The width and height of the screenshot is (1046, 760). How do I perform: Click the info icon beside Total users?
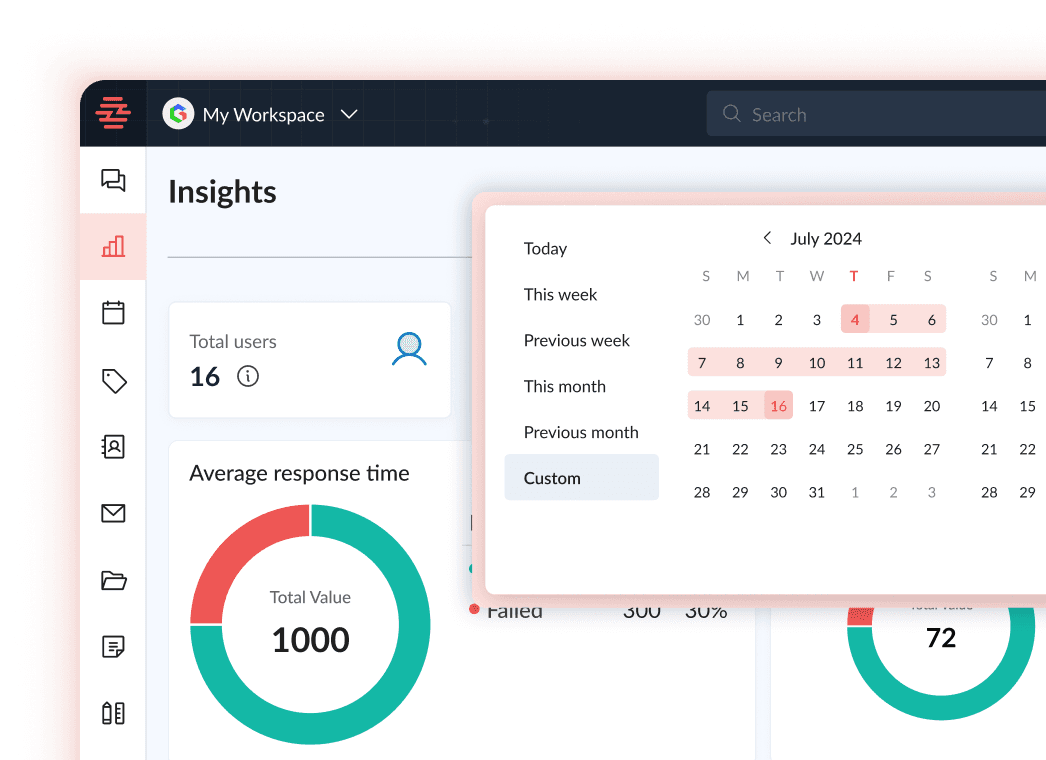(248, 376)
